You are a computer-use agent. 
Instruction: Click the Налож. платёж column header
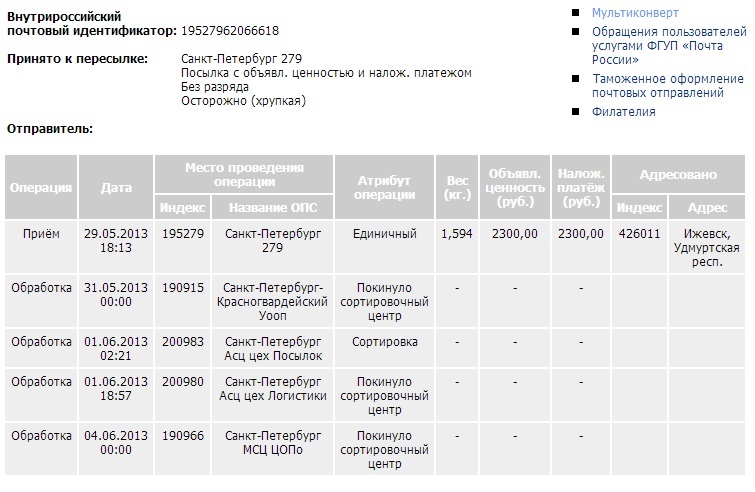click(x=581, y=187)
